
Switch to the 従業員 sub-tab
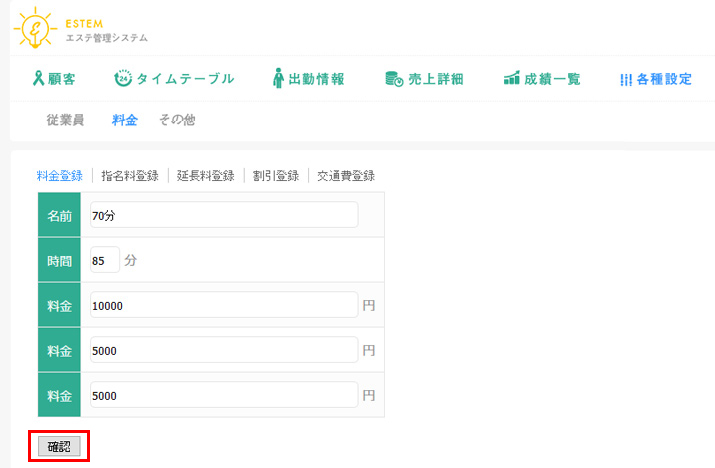65,120
